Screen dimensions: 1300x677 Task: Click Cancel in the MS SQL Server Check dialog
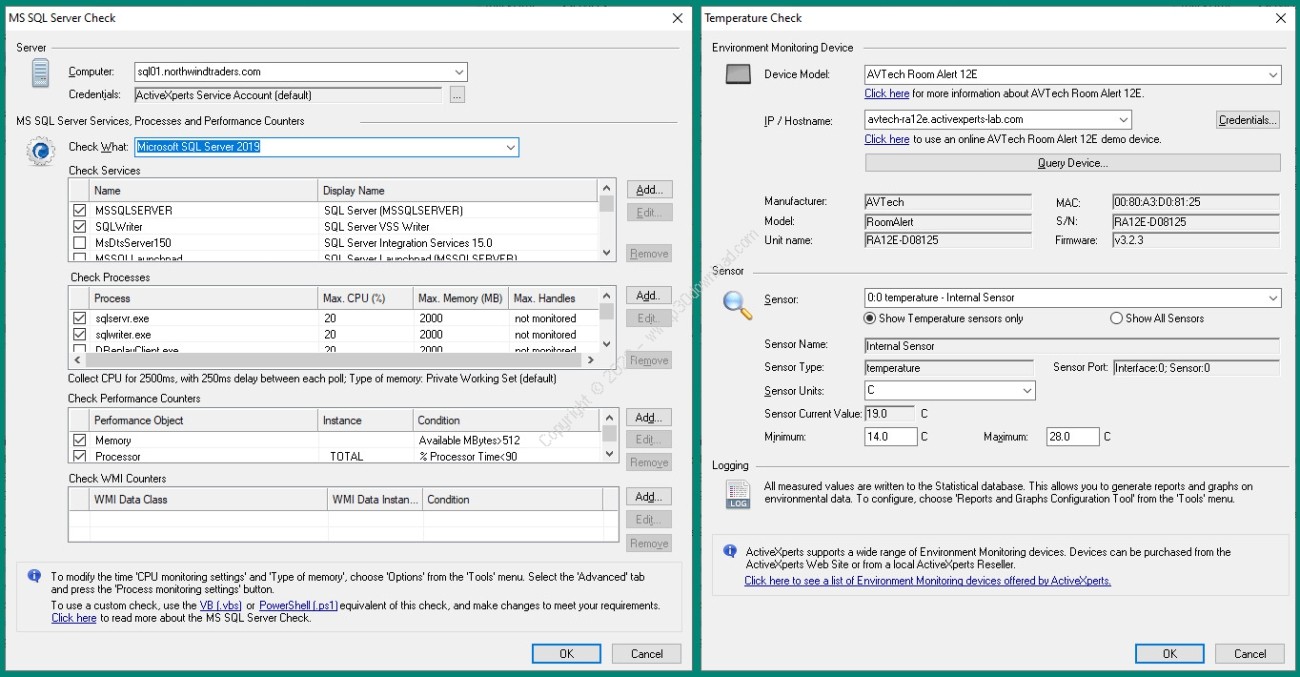tap(647, 654)
